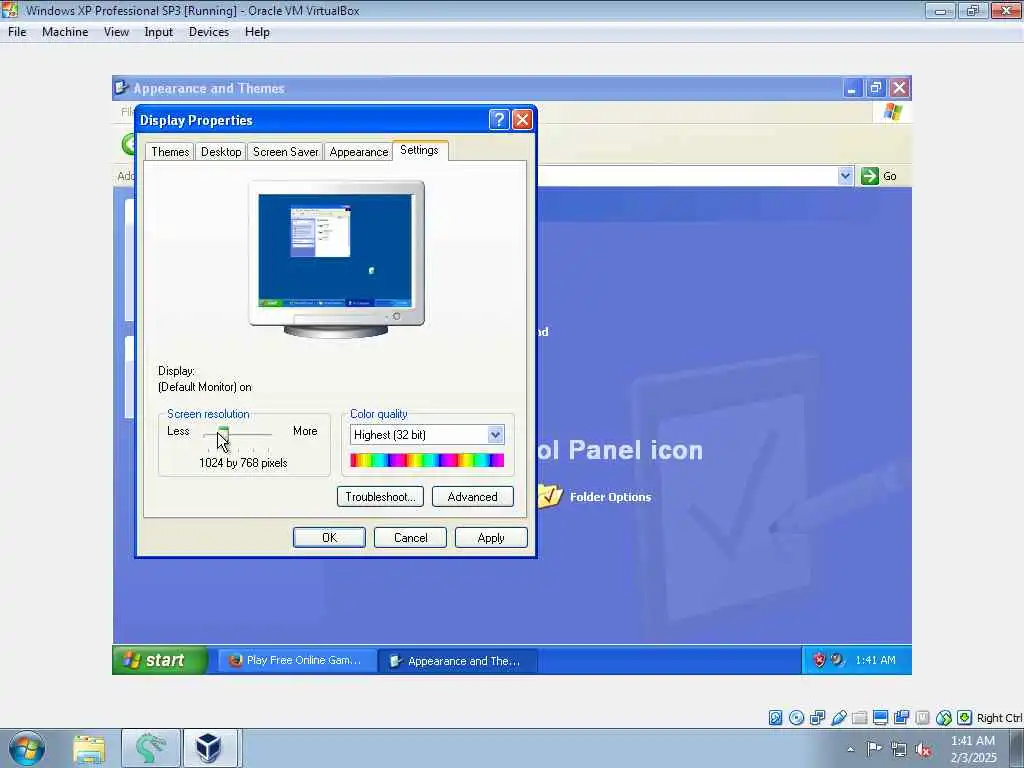1024x768 pixels.
Task: Click the XP start button
Action: coord(160,660)
